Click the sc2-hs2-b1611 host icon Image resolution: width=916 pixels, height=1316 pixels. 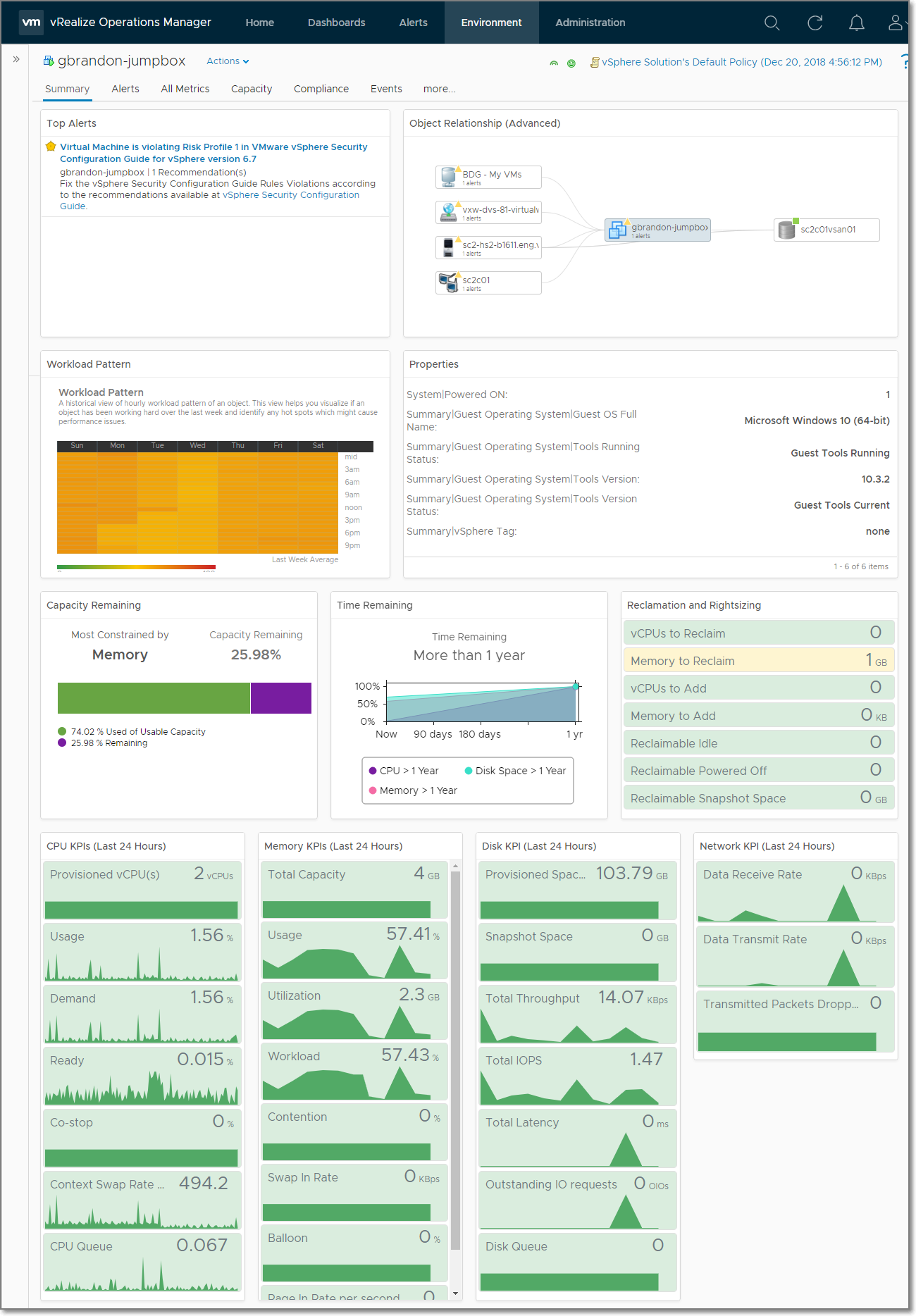[x=448, y=247]
